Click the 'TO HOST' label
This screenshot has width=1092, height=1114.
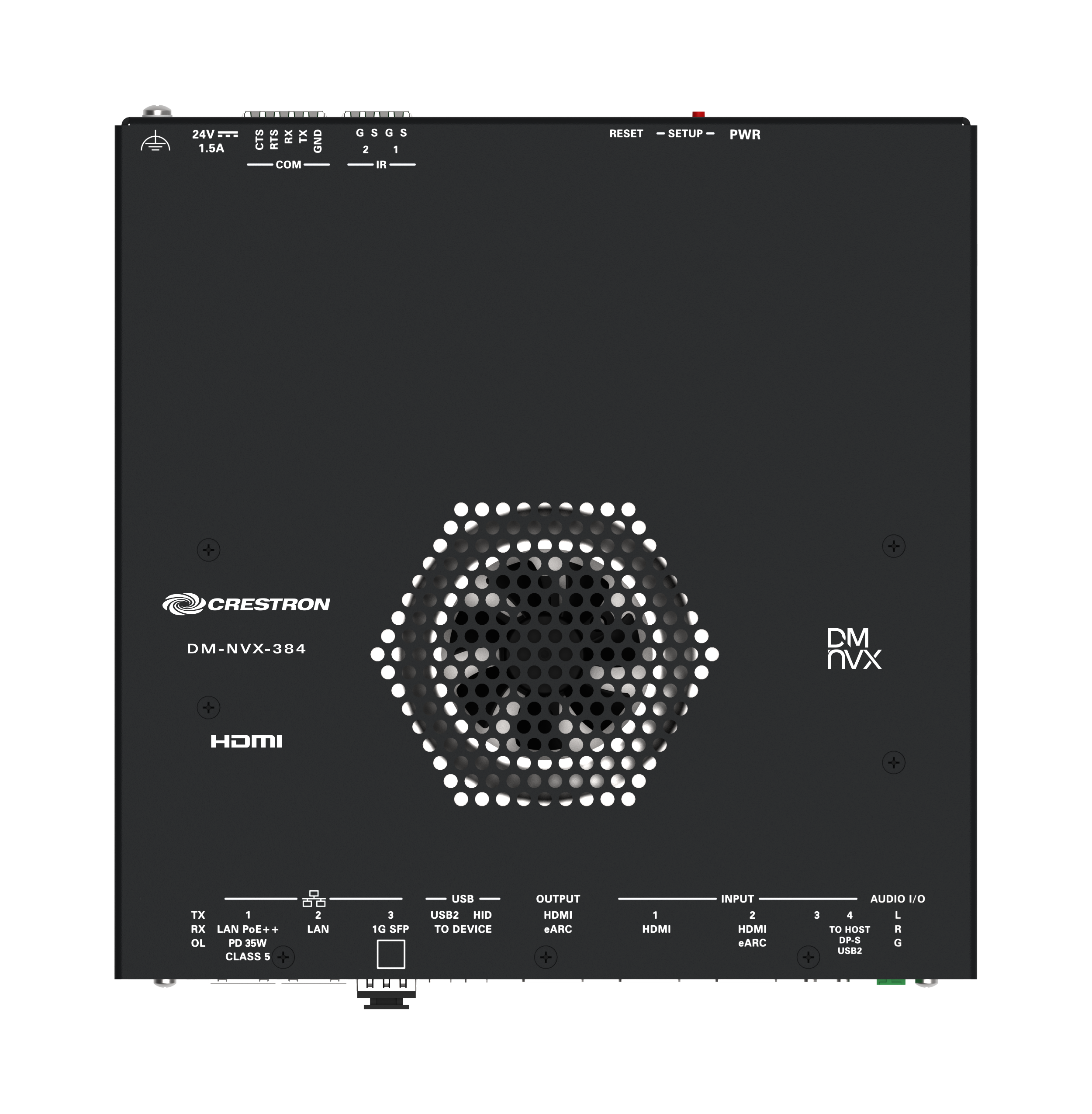pyautogui.click(x=850, y=929)
